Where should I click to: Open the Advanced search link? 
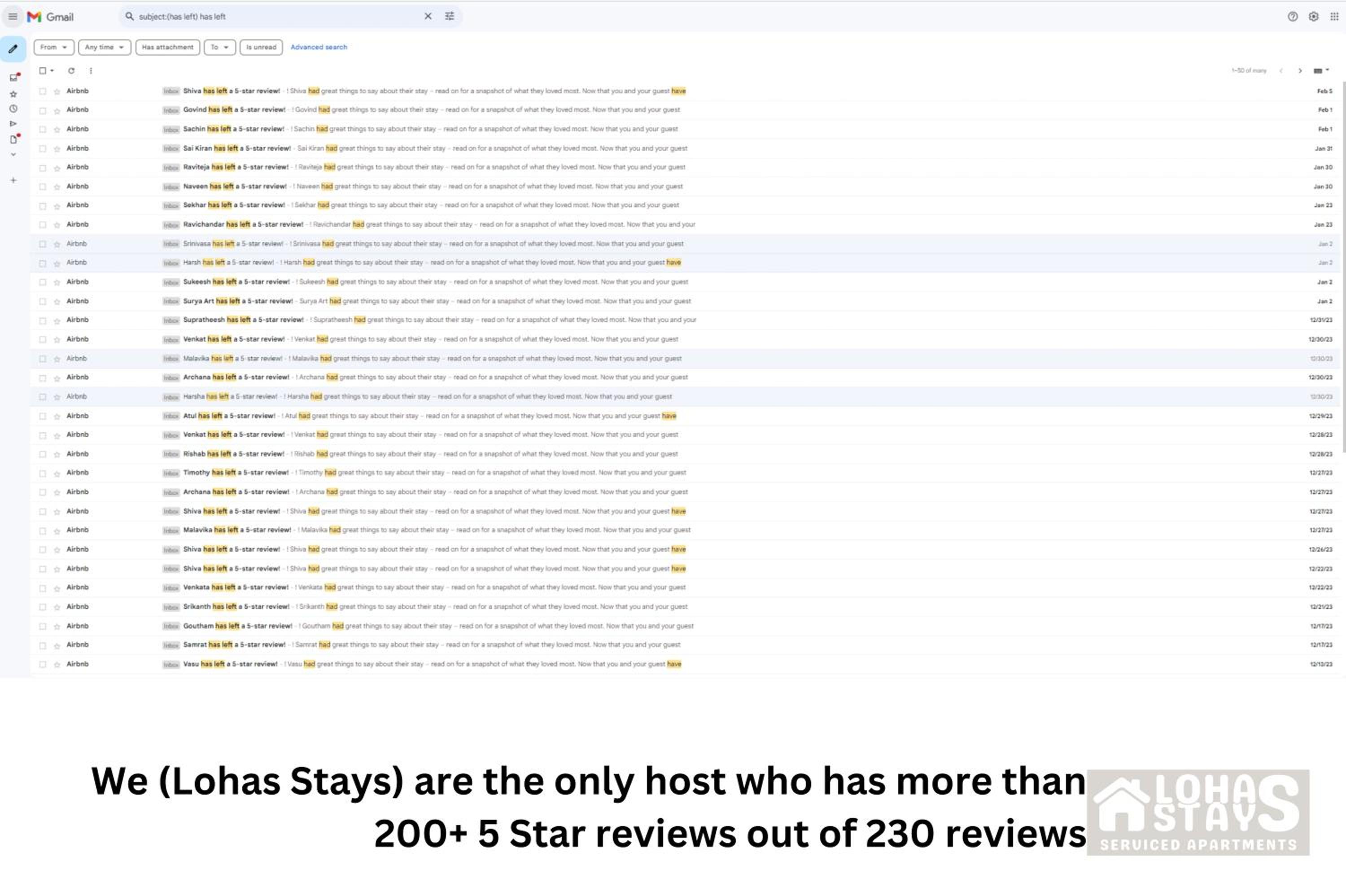click(319, 48)
